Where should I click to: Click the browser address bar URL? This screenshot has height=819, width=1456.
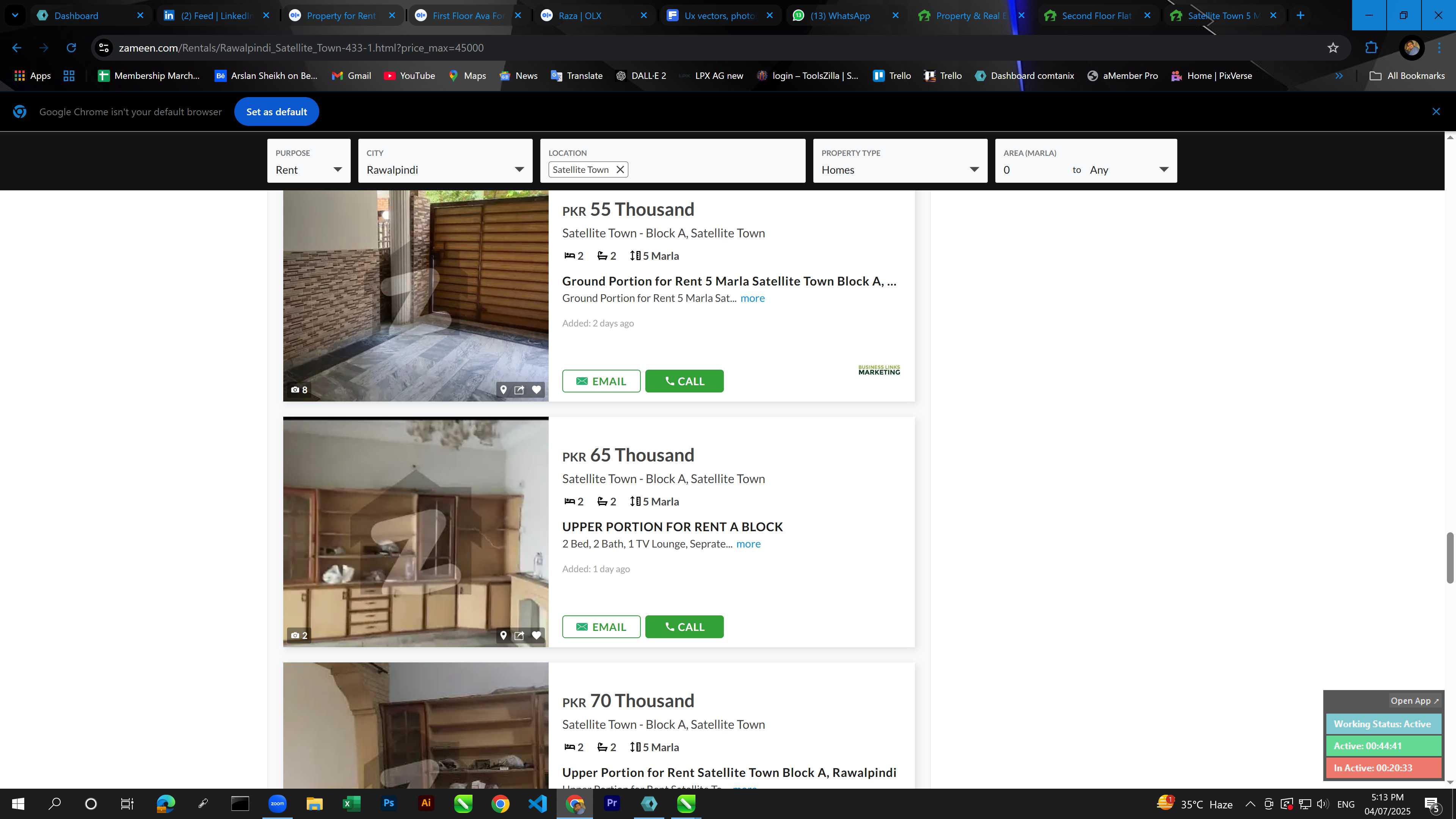pos(301,48)
